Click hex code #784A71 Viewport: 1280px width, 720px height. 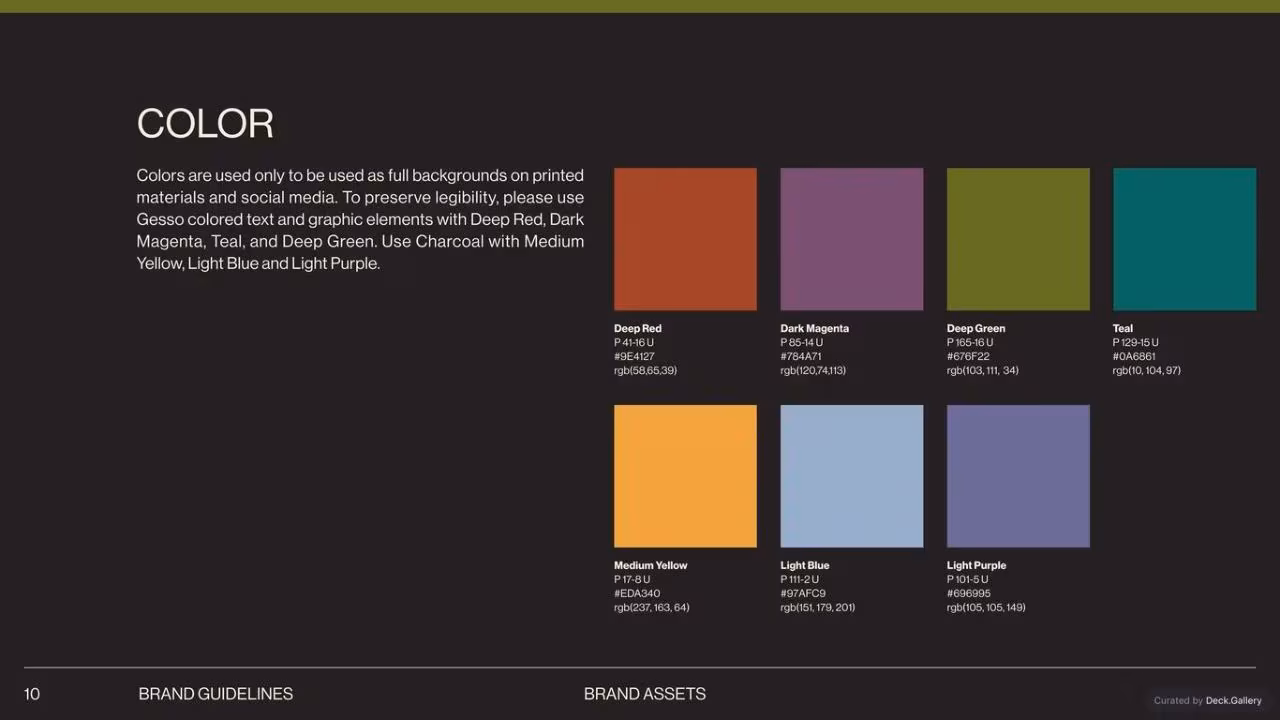[x=801, y=356]
